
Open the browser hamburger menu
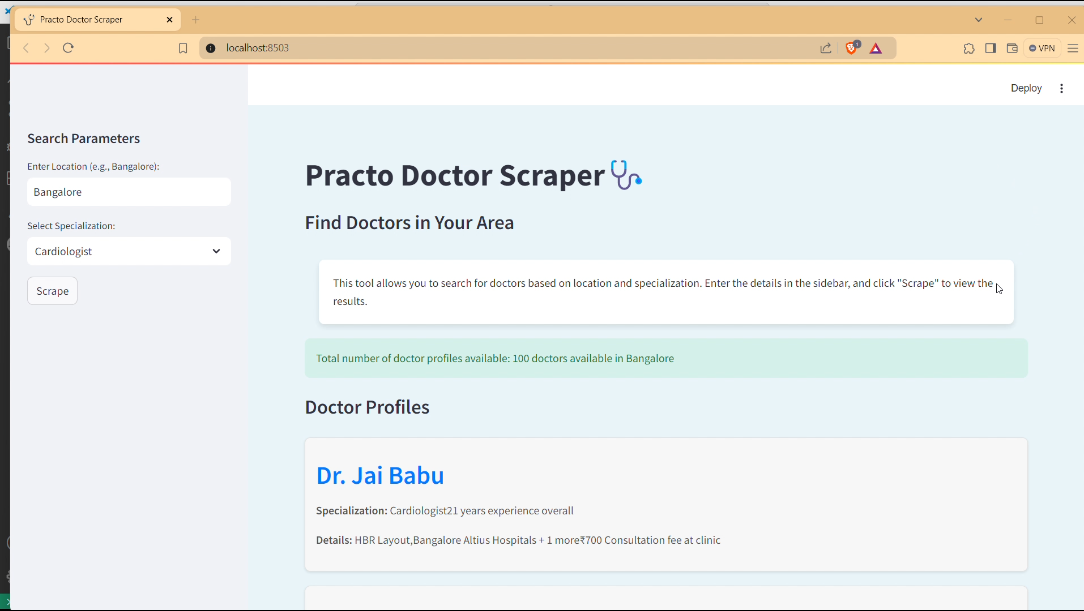coord(1073,48)
